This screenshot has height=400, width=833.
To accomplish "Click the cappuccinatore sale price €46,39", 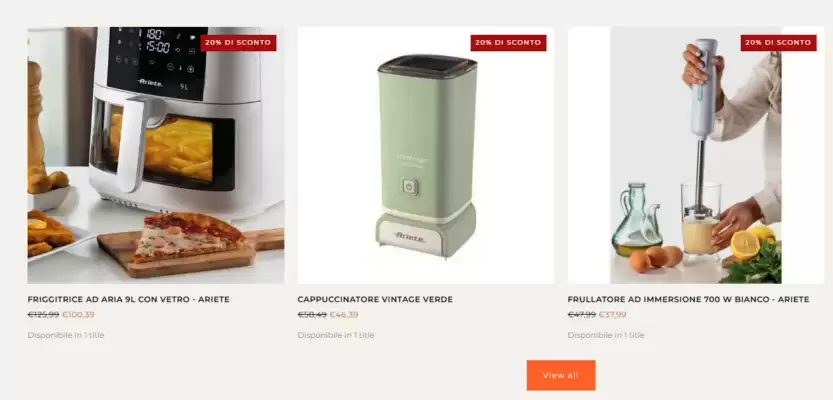I will click(x=344, y=314).
